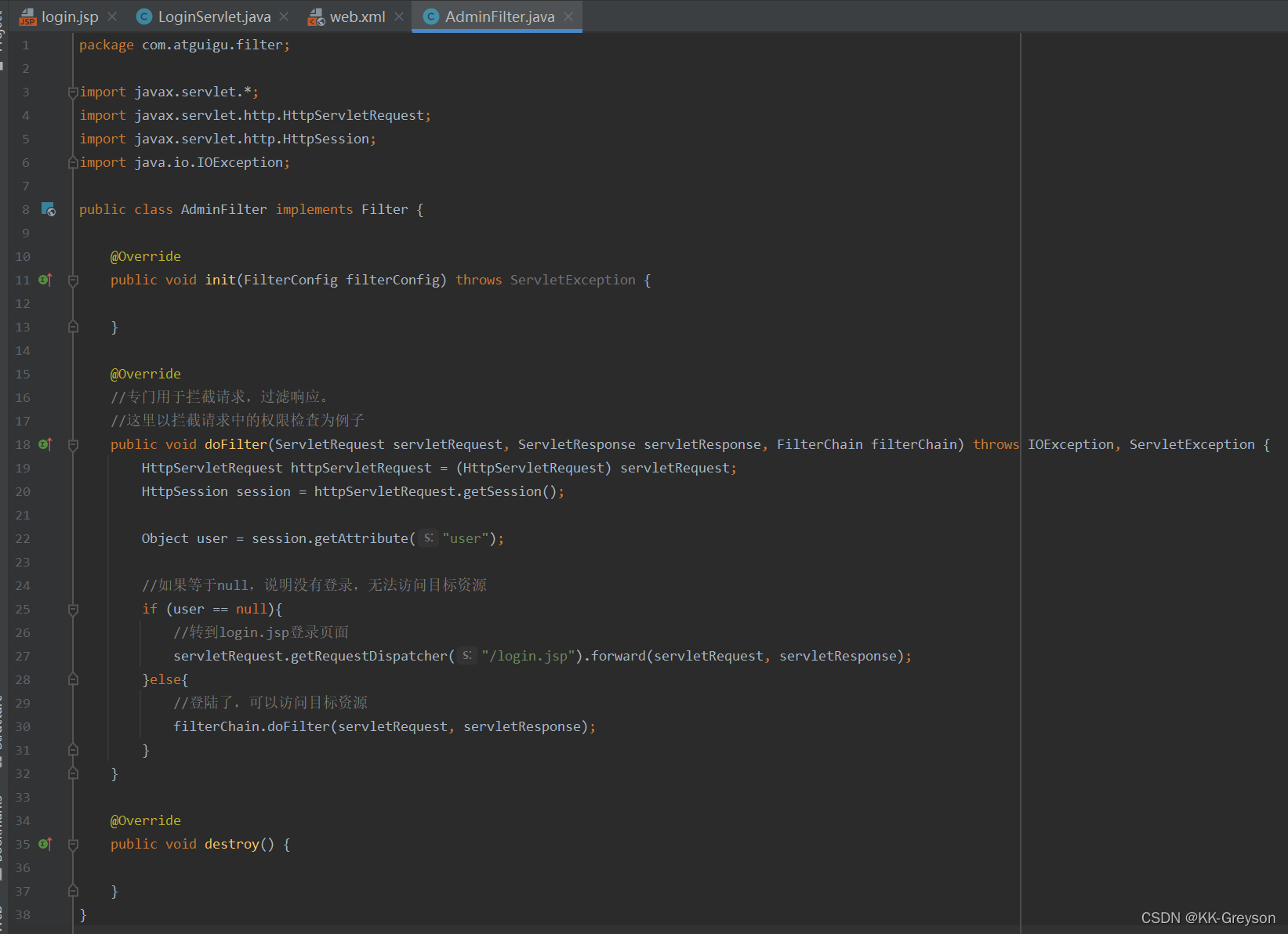1288x934 pixels.
Task: Click the fold end marker at line 31
Action: click(73, 750)
